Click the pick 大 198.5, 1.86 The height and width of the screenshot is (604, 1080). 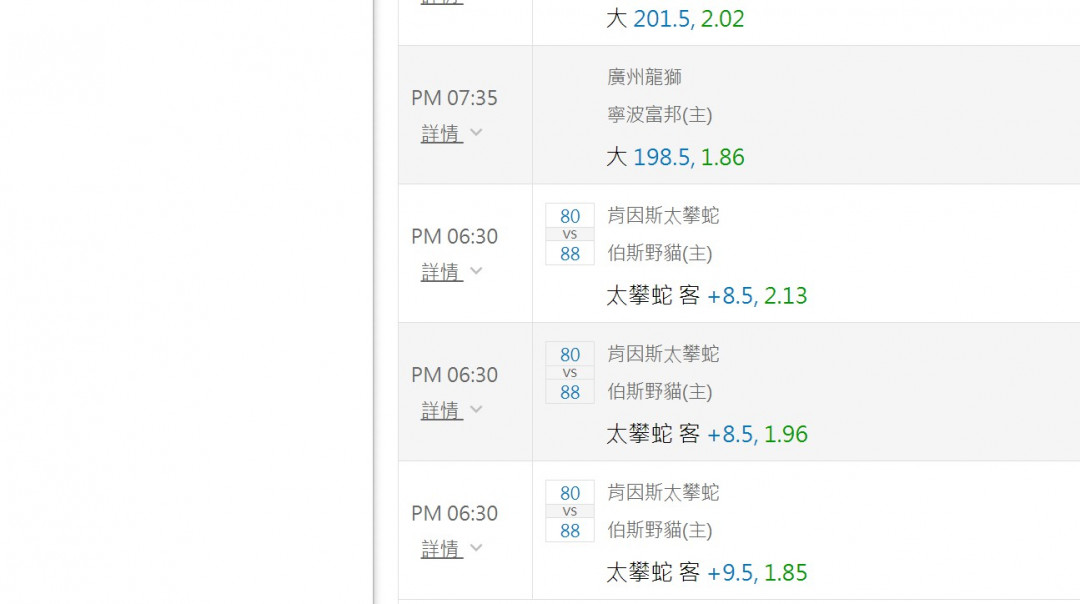[x=675, y=157]
